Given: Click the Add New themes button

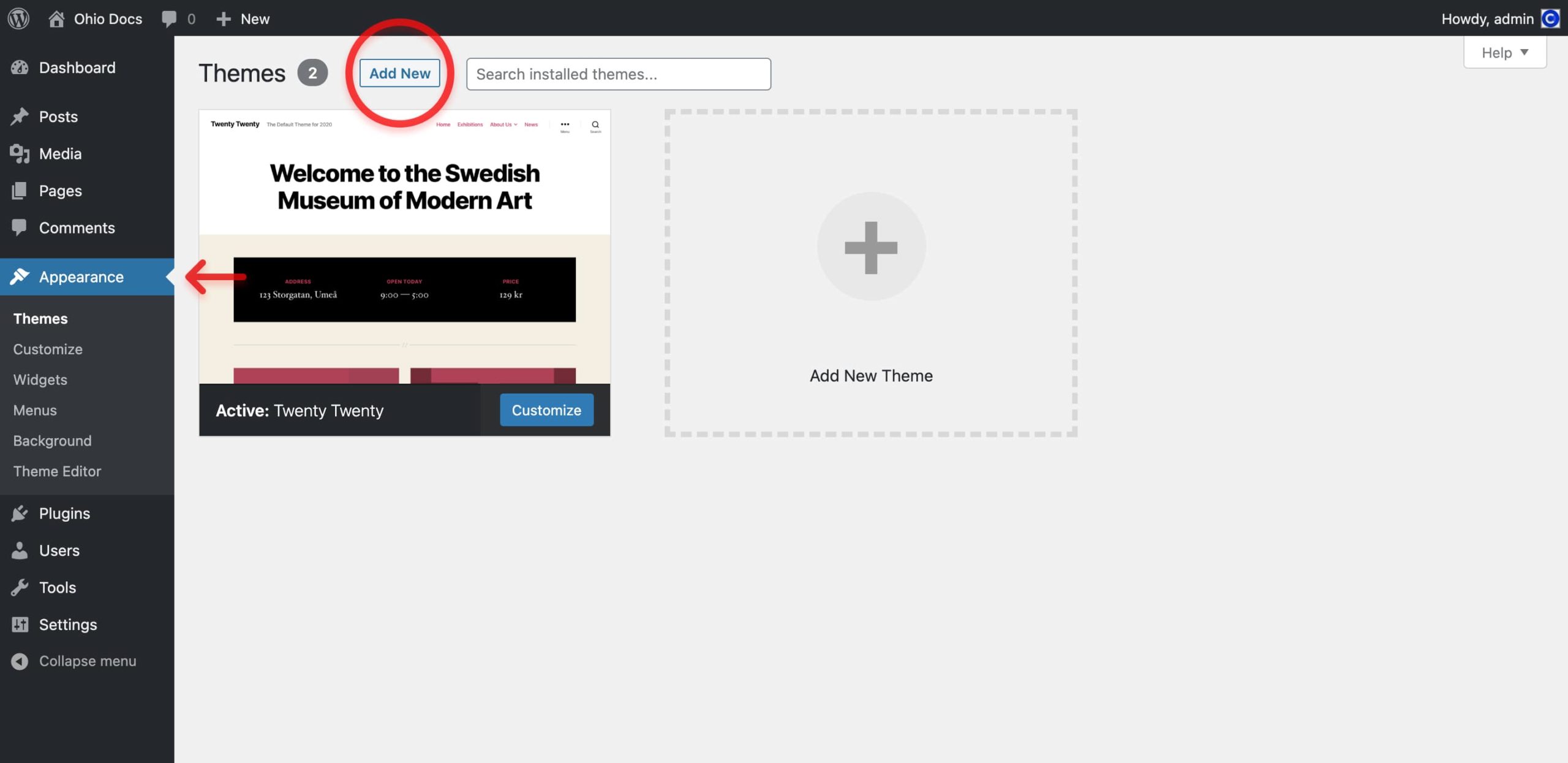Looking at the screenshot, I should pyautogui.click(x=399, y=73).
